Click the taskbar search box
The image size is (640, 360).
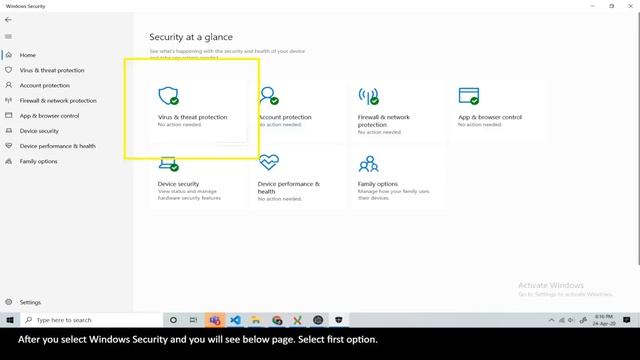pyautogui.click(x=91, y=320)
